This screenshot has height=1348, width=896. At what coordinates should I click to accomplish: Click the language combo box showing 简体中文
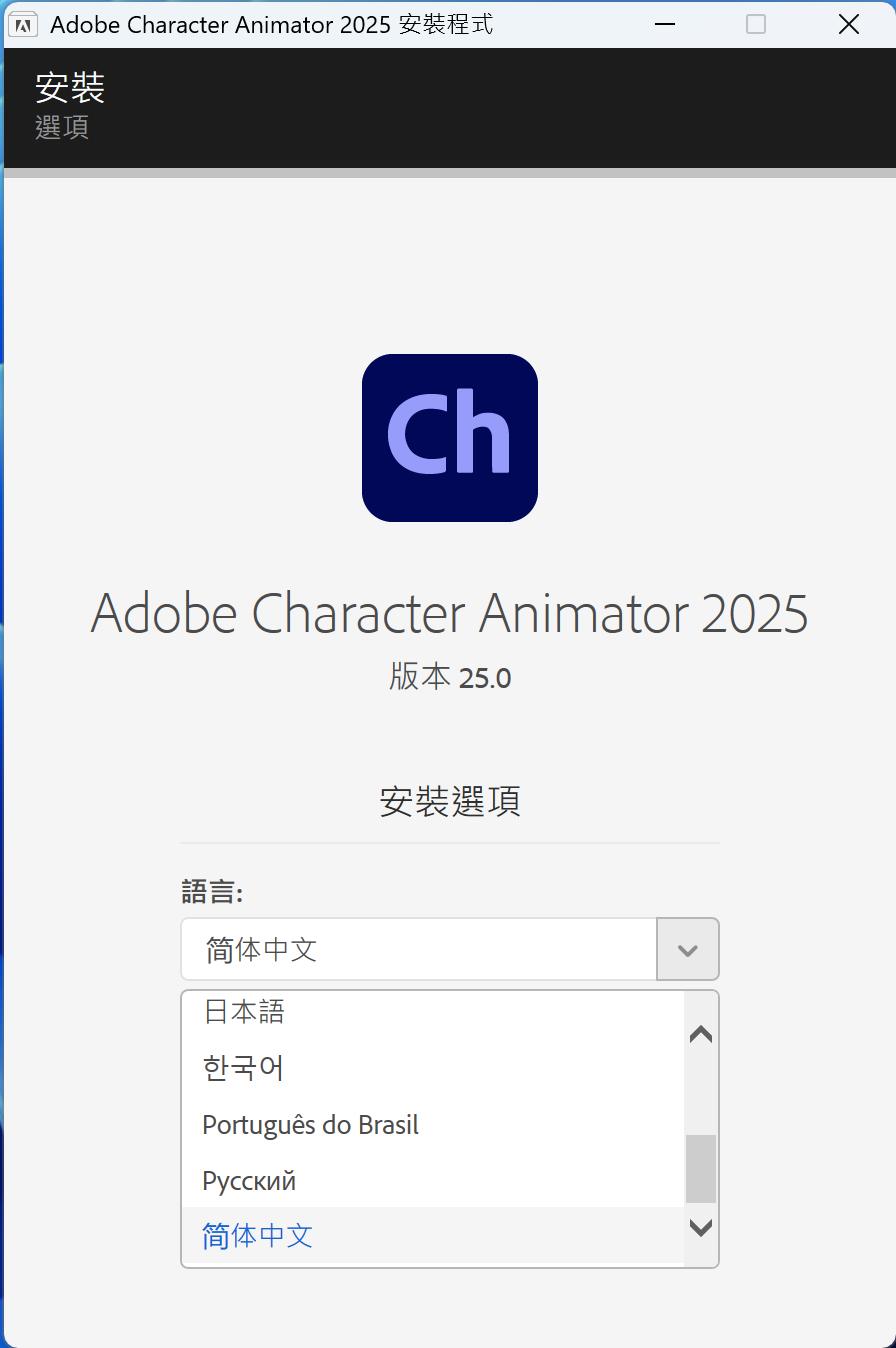click(x=419, y=950)
